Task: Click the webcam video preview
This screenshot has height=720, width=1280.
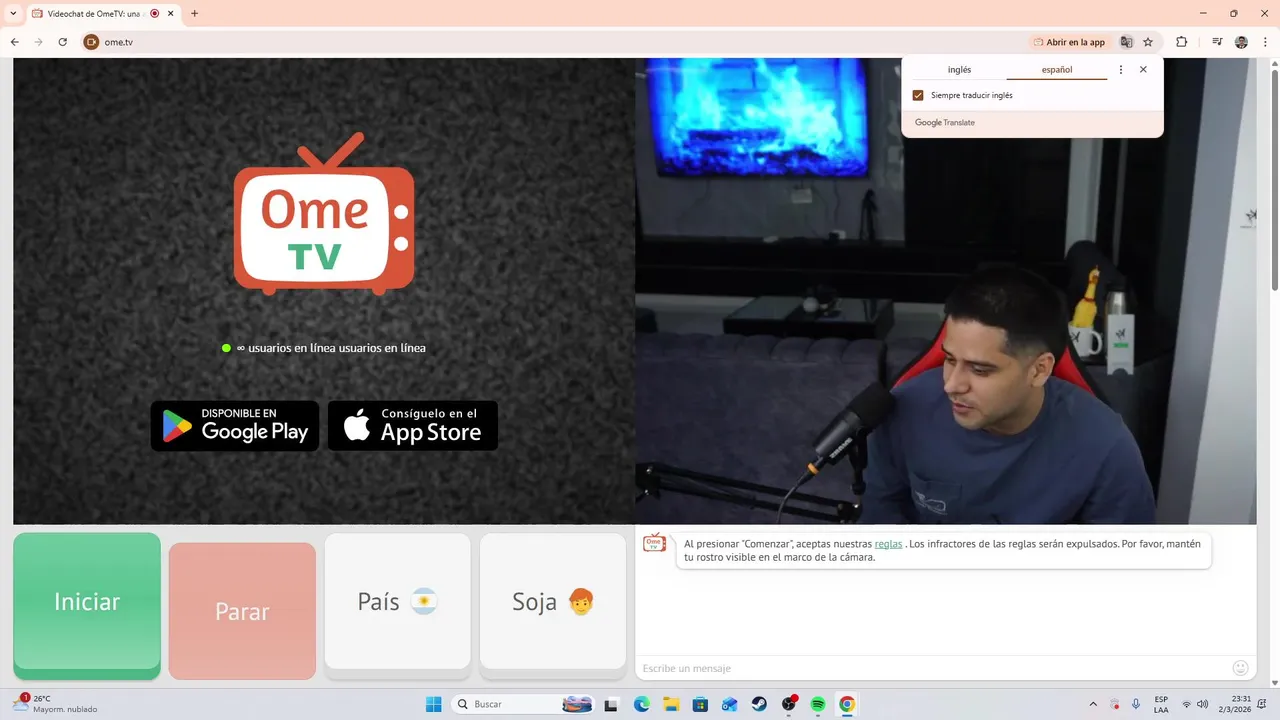Action: (945, 291)
